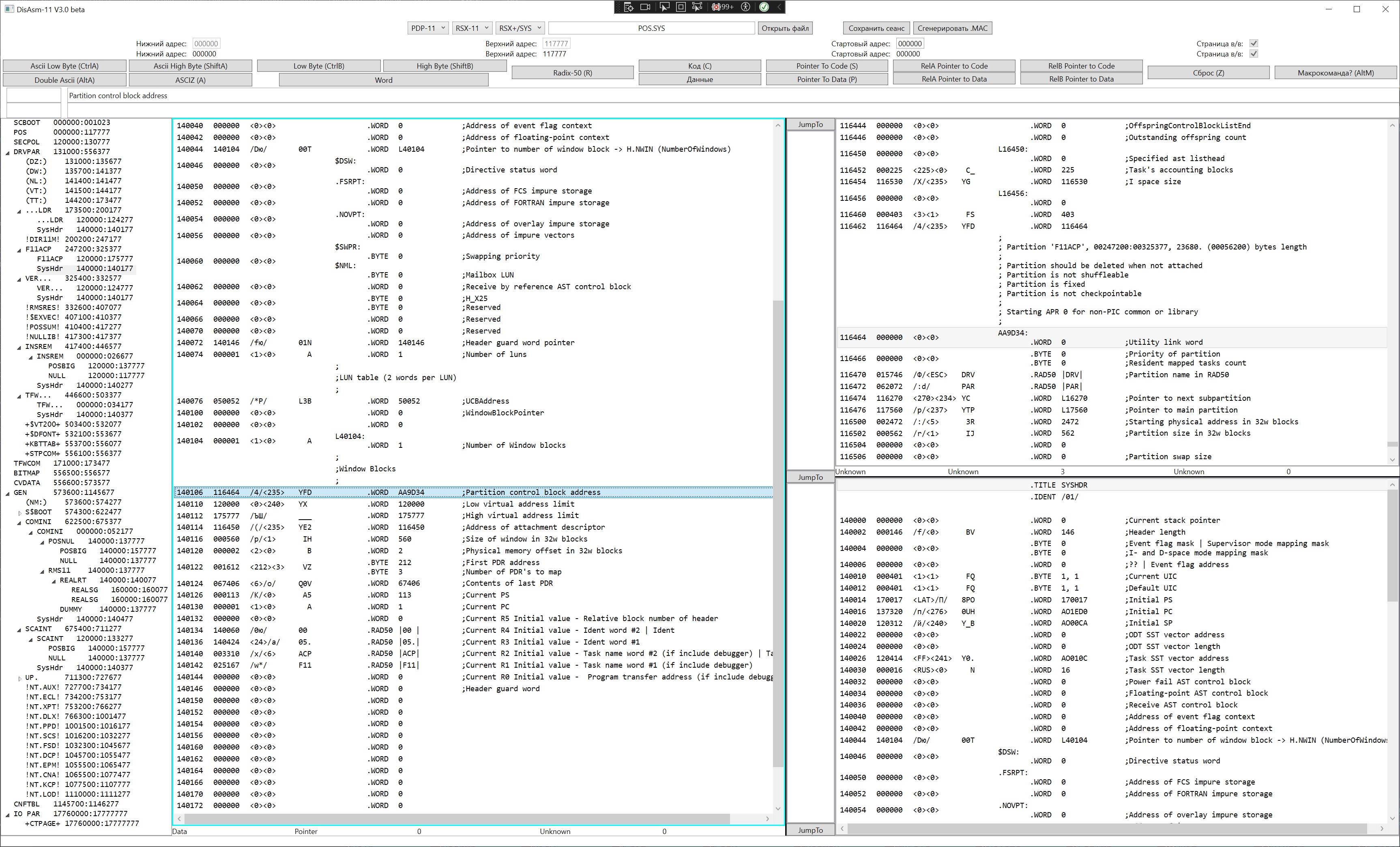This screenshot has width=1400, height=847.
Task: Toggle Display Layout Adorners icon
Action: (x=681, y=7)
